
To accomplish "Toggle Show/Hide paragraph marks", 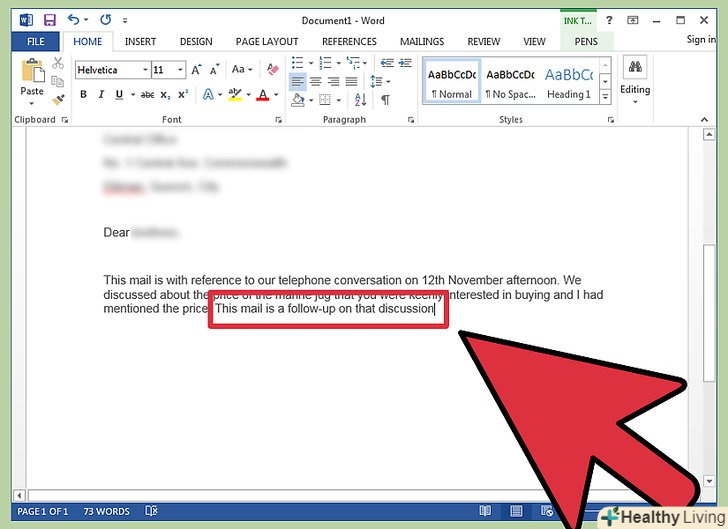I will (x=385, y=99).
